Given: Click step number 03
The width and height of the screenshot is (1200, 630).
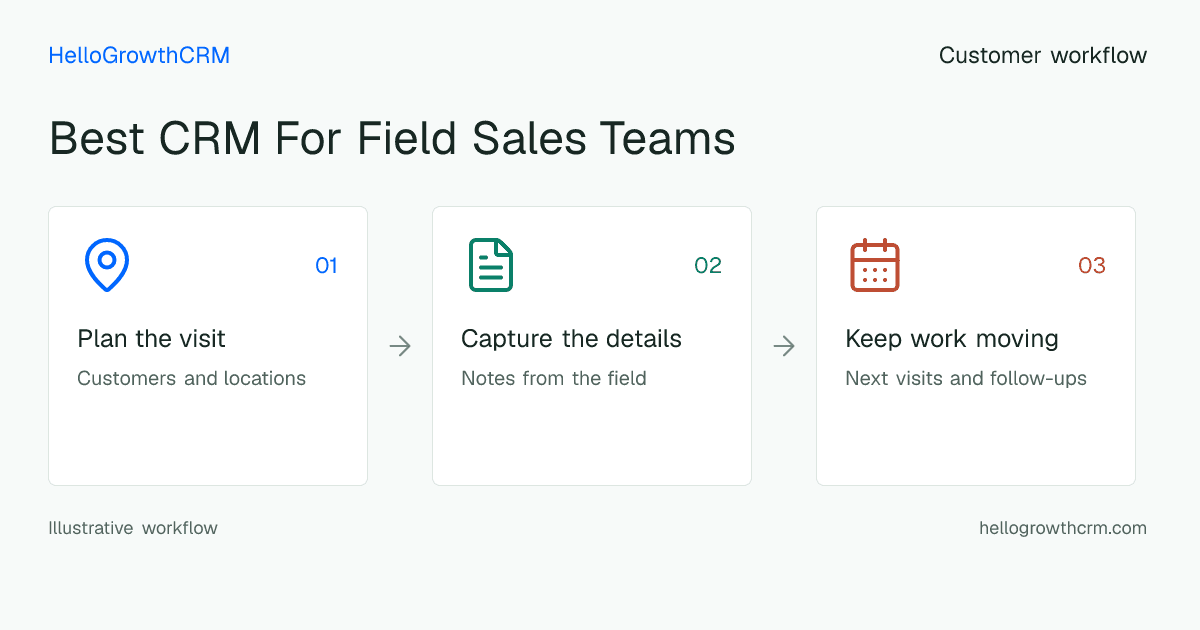Looking at the screenshot, I should pyautogui.click(x=1092, y=265).
